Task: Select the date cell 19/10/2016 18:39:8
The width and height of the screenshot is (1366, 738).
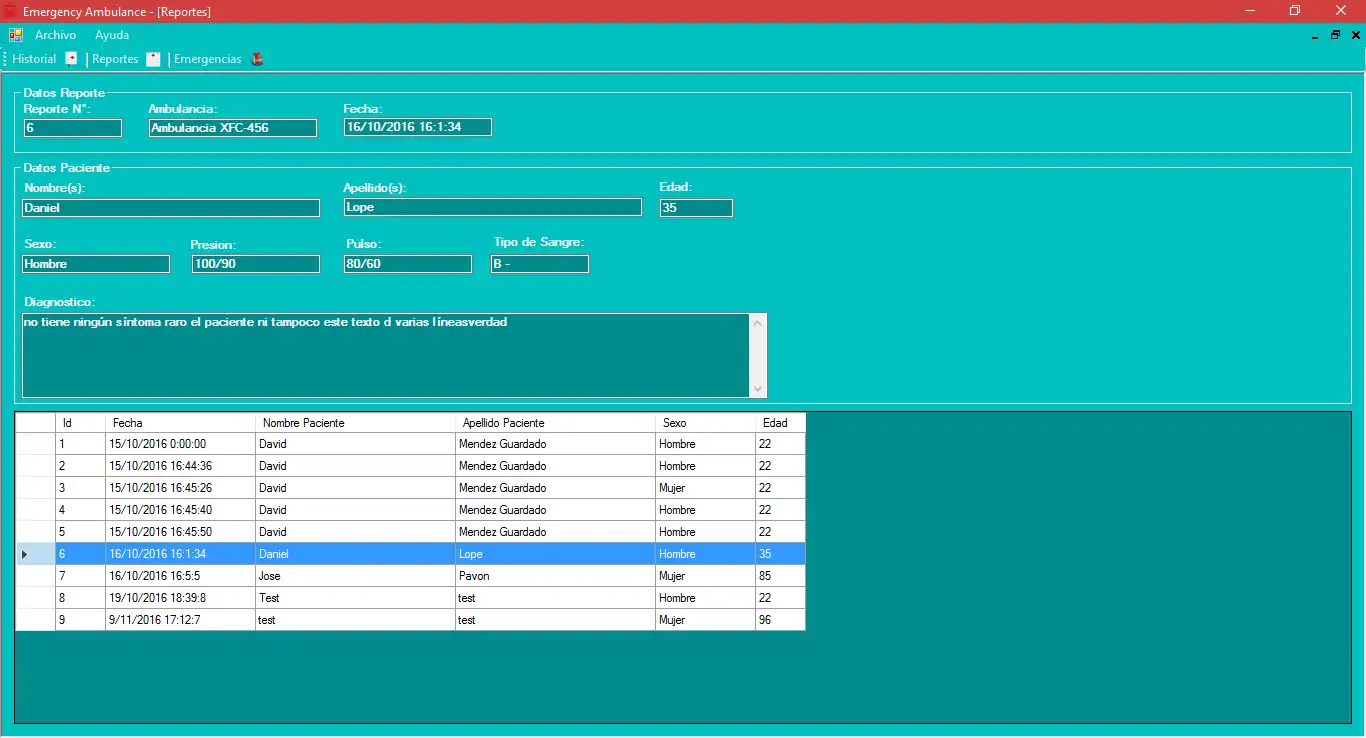Action: 180,598
